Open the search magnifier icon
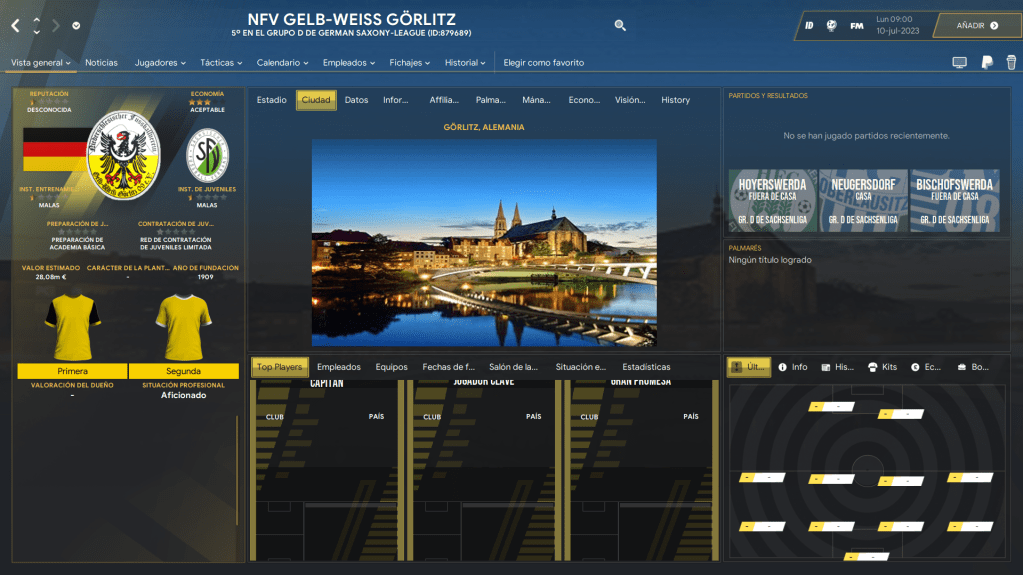The image size is (1023, 575). point(620,26)
